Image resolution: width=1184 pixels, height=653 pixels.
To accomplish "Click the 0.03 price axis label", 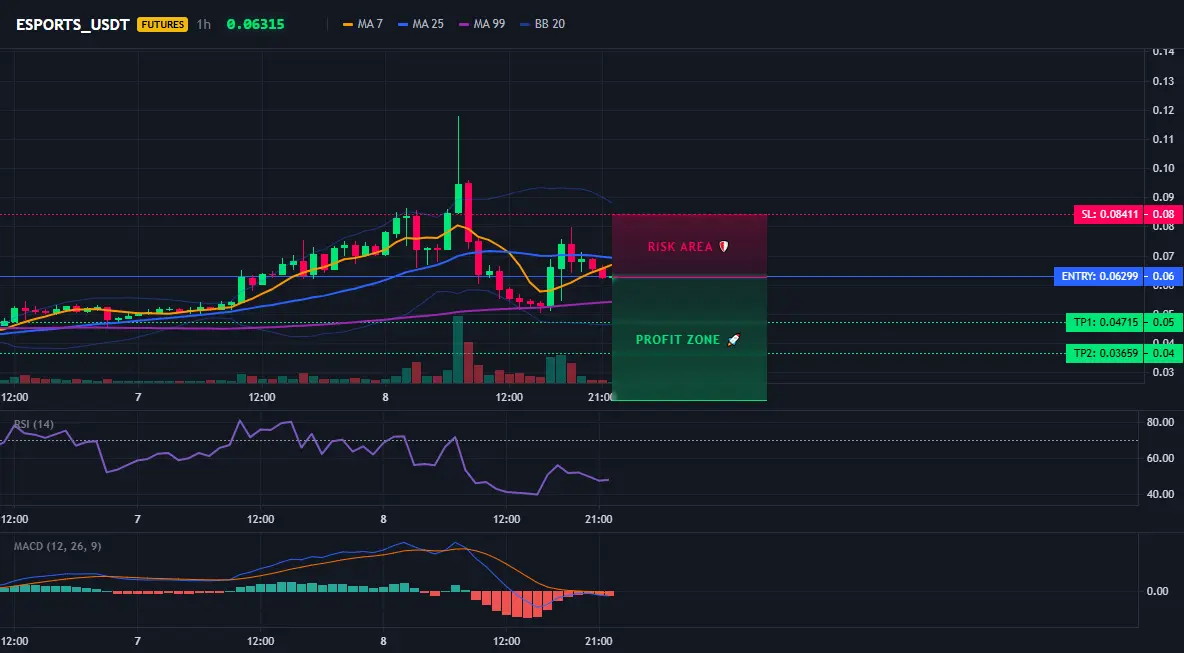I will 1164,371.
